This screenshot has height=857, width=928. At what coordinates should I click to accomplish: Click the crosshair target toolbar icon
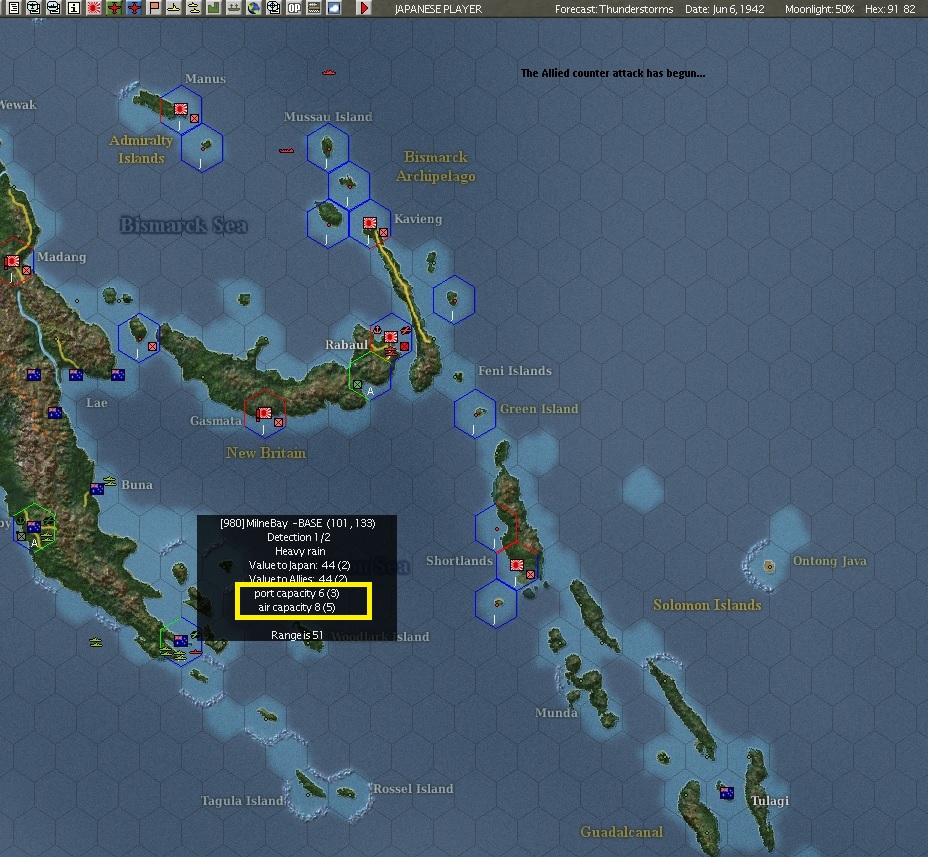click(274, 8)
